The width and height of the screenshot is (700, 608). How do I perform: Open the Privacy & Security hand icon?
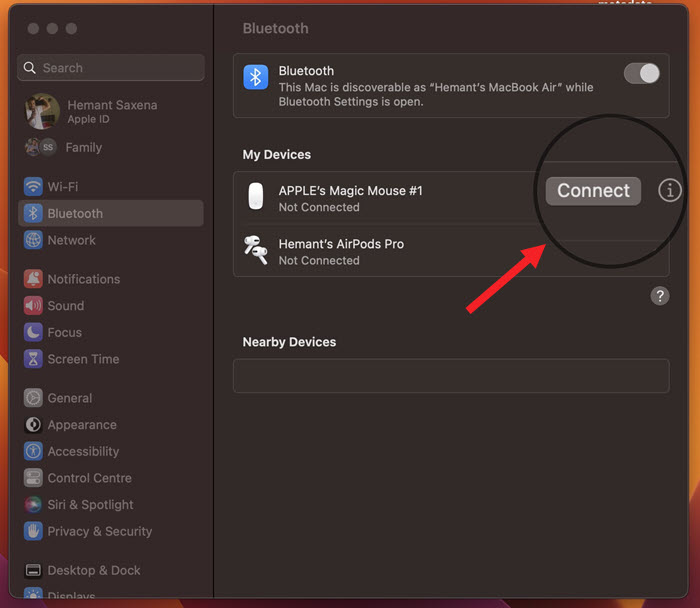click(33, 531)
